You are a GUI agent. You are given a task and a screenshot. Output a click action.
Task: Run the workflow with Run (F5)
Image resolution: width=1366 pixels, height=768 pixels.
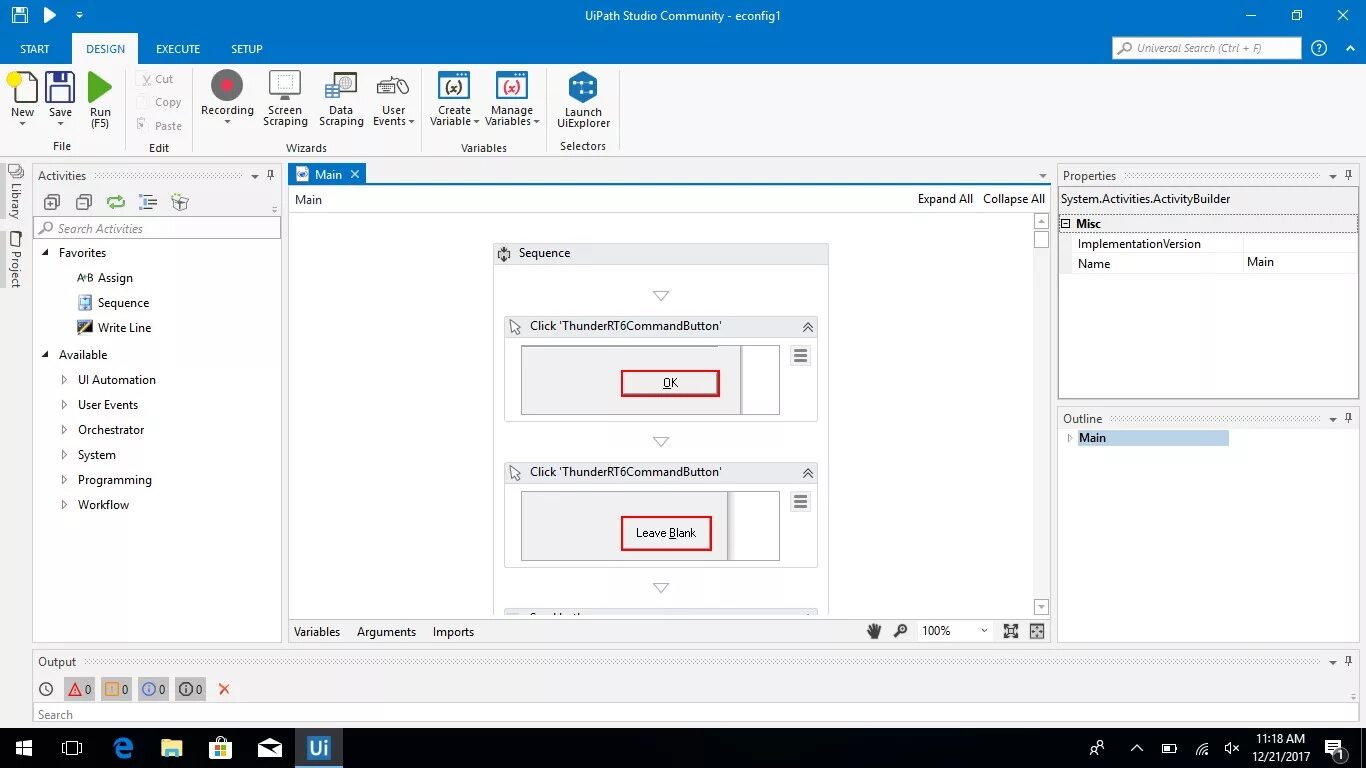point(100,100)
